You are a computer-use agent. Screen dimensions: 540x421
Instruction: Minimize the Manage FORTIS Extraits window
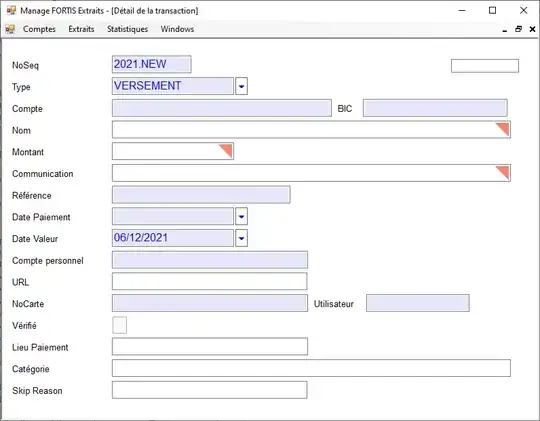tap(462, 11)
